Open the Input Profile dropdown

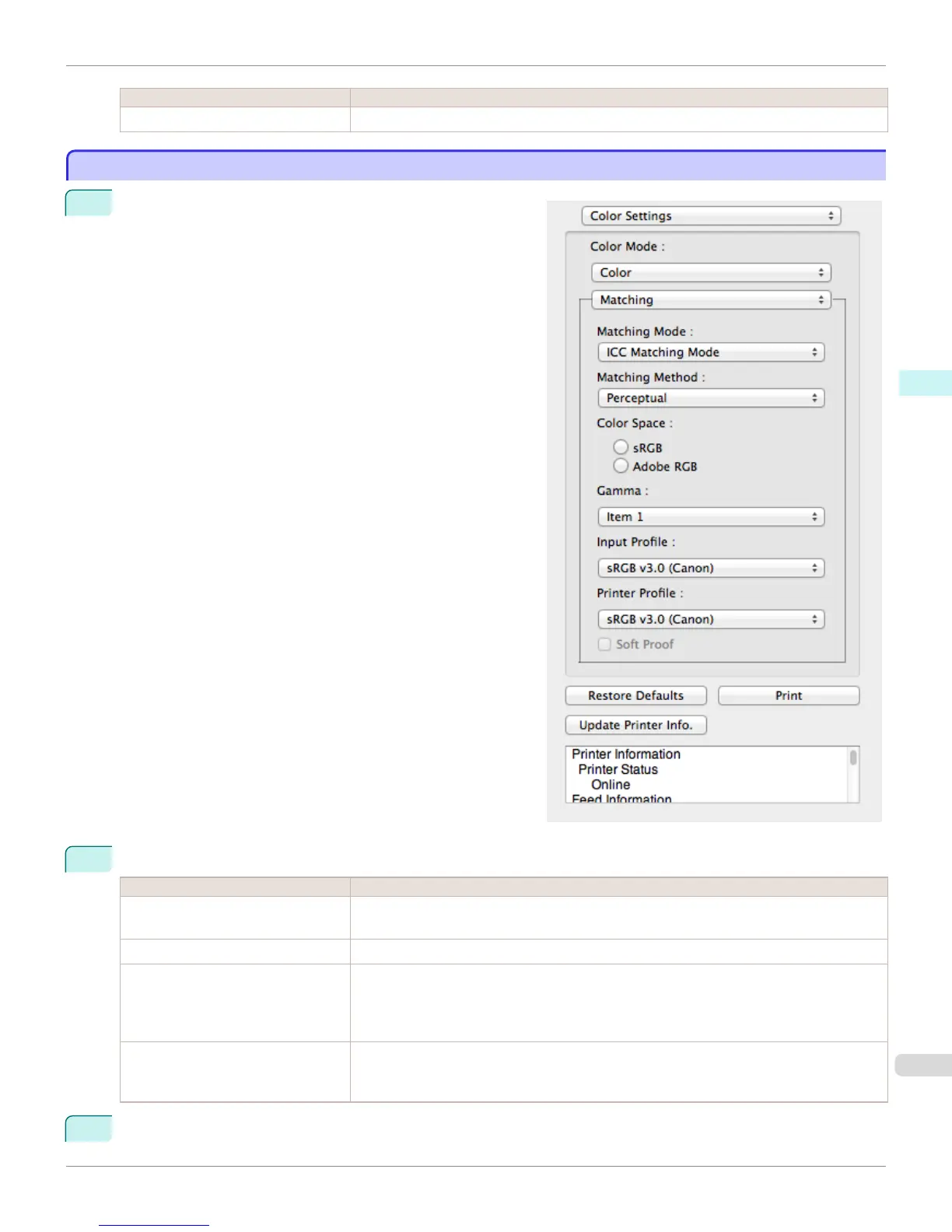[711, 569]
